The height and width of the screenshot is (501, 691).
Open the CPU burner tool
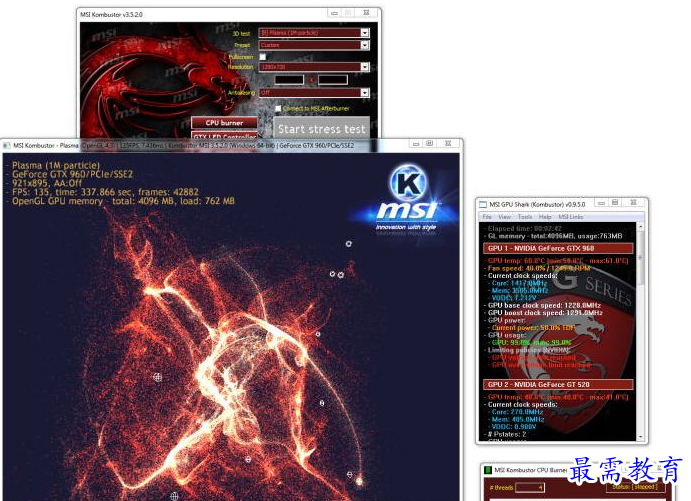[x=224, y=123]
